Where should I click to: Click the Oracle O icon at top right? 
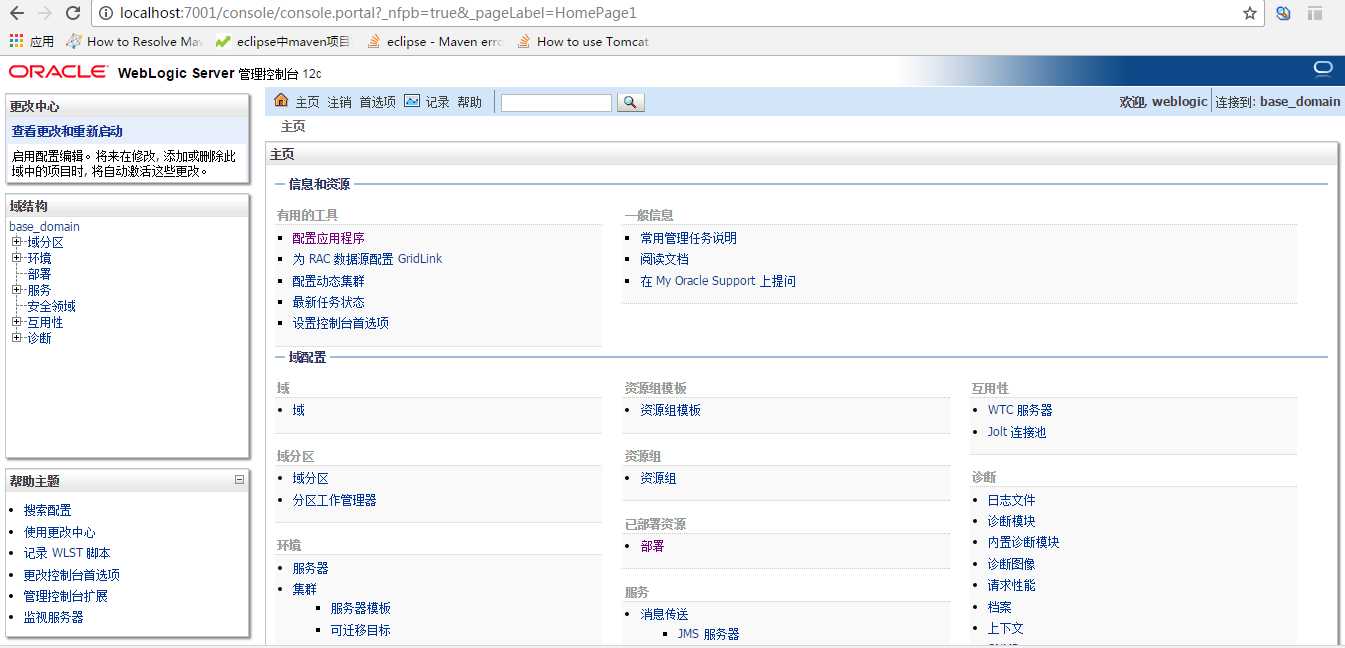pos(1323,69)
